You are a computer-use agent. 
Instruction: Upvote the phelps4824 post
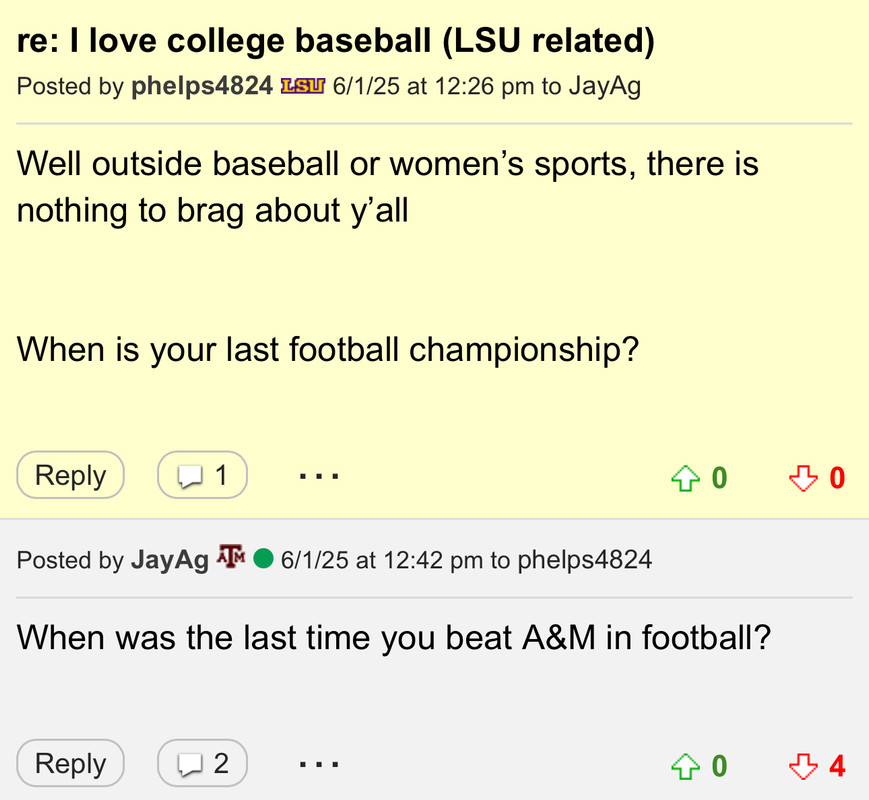(685, 479)
